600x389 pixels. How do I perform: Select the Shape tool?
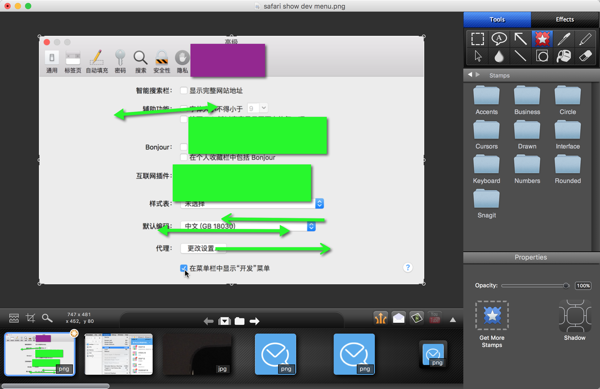(542, 56)
